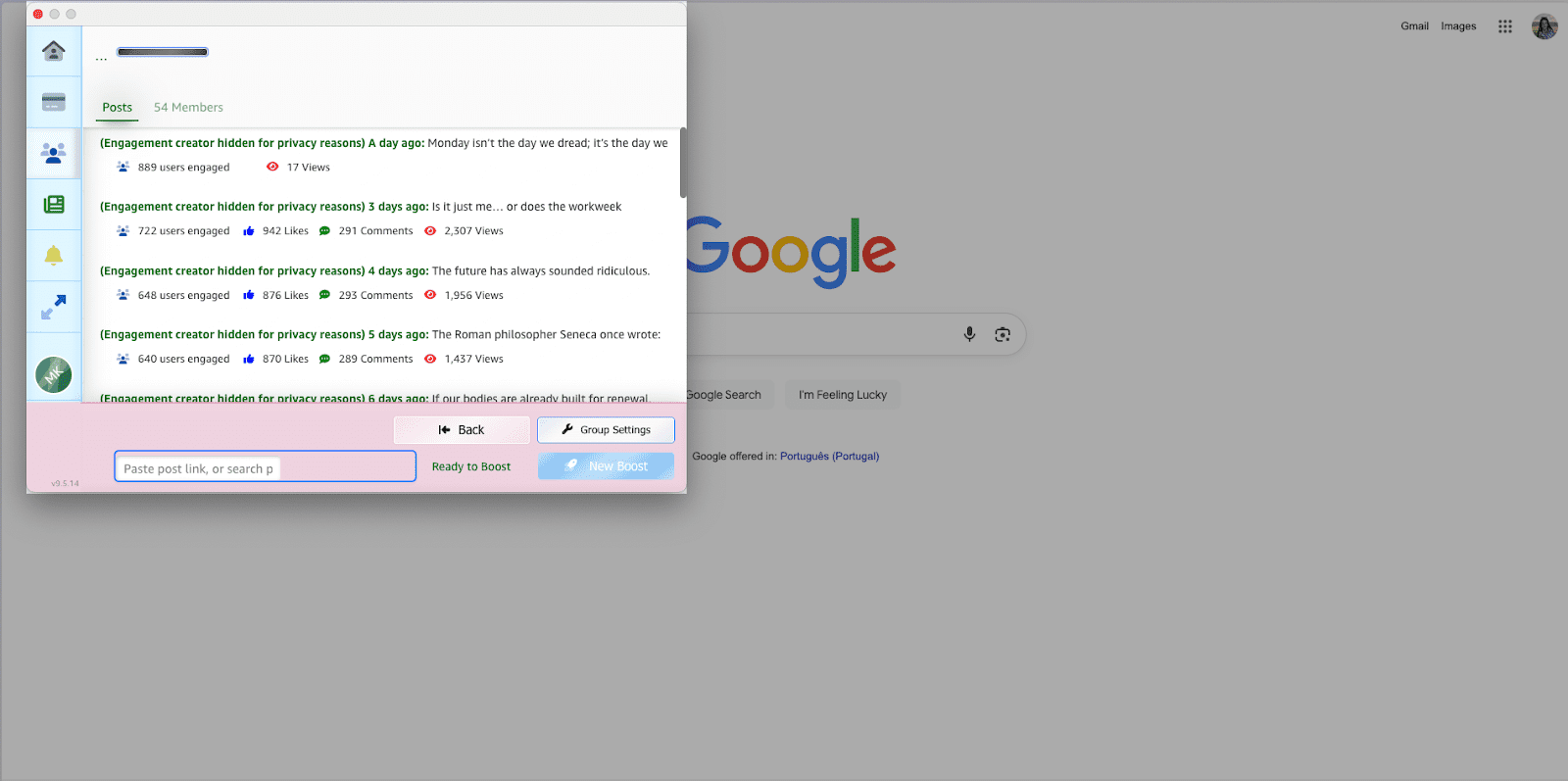Switch to the Posts tab
Image resolution: width=1568 pixels, height=781 pixels.
(118, 108)
